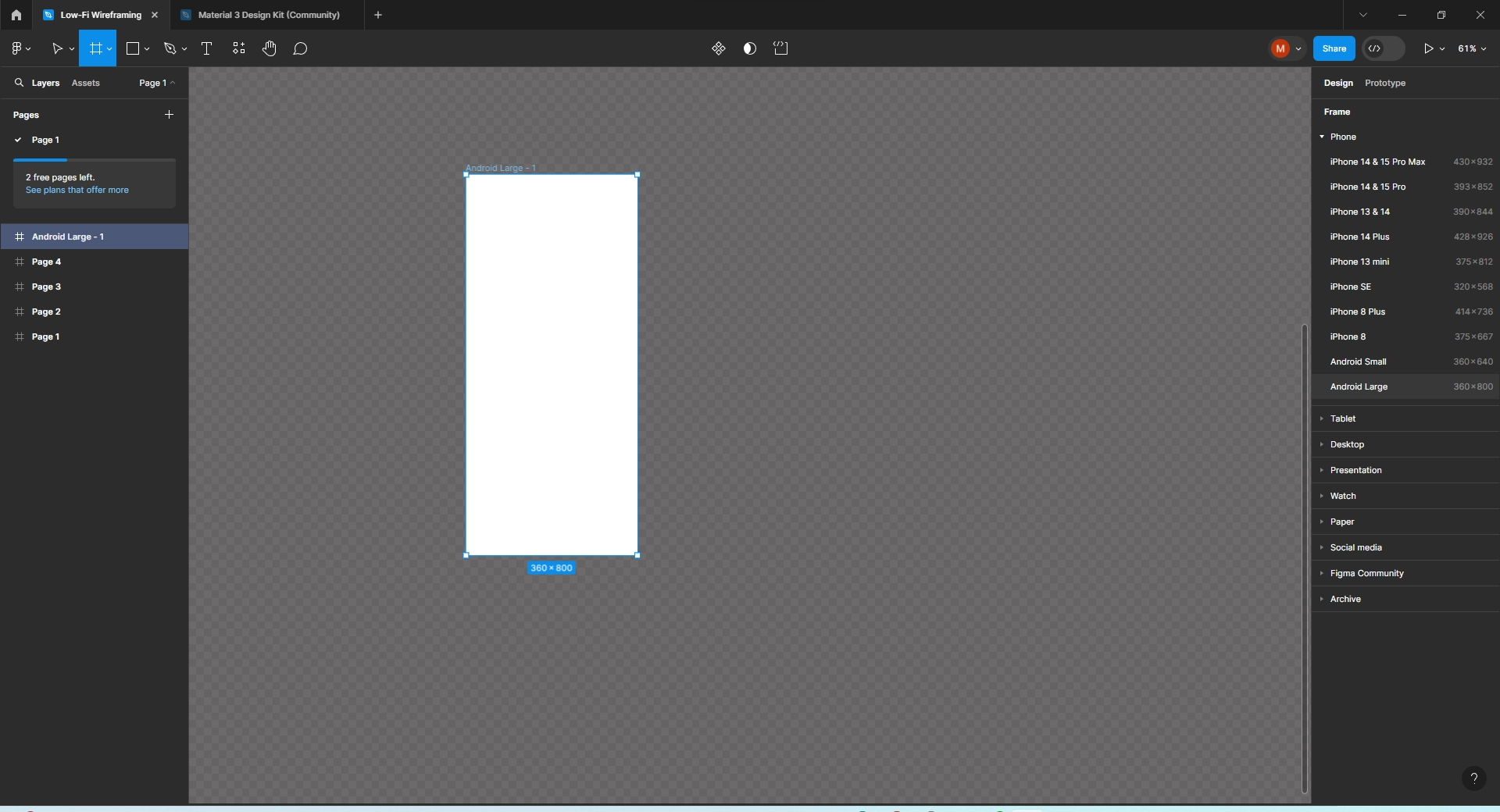
Task: Expand the Desktop presets section
Action: point(1322,444)
